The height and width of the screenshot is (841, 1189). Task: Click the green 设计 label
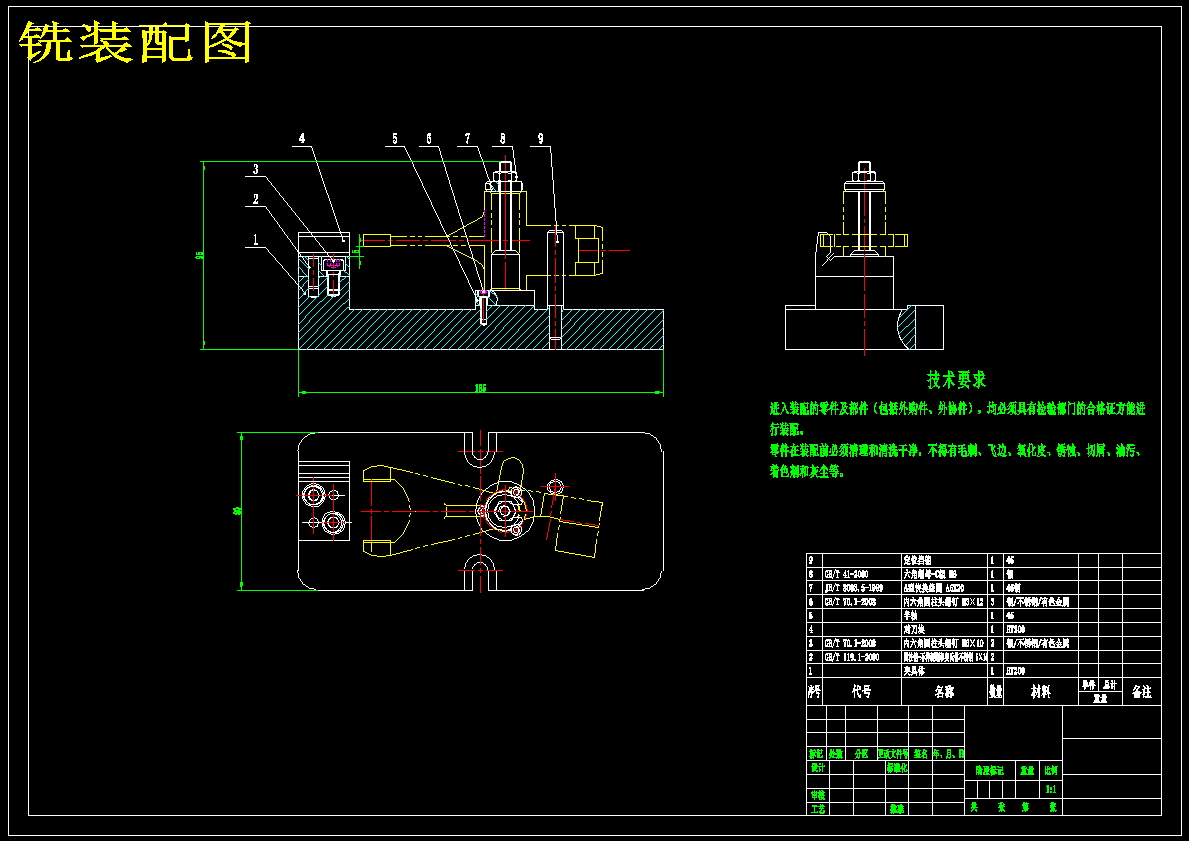point(817,768)
